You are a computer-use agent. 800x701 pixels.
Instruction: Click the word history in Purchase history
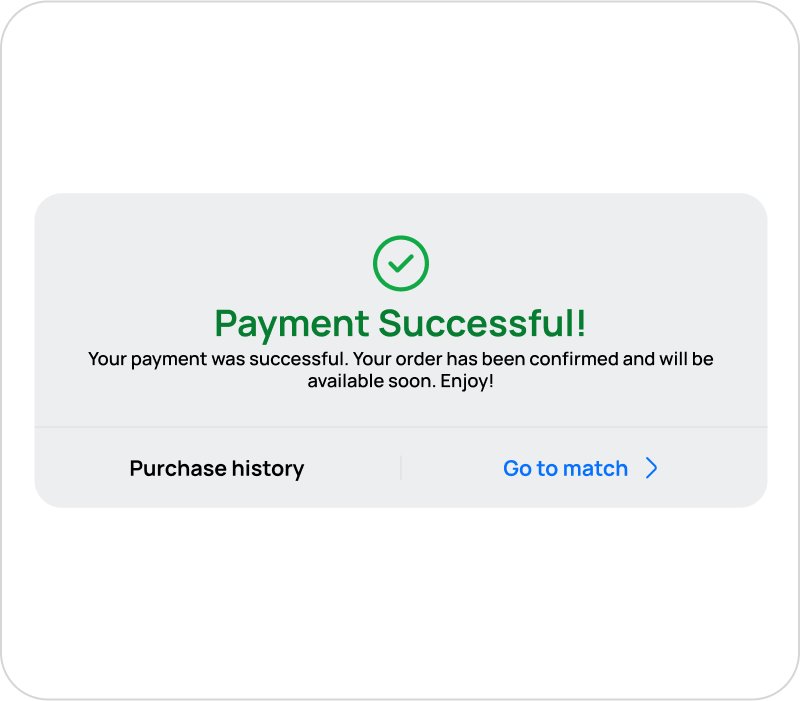(267, 468)
